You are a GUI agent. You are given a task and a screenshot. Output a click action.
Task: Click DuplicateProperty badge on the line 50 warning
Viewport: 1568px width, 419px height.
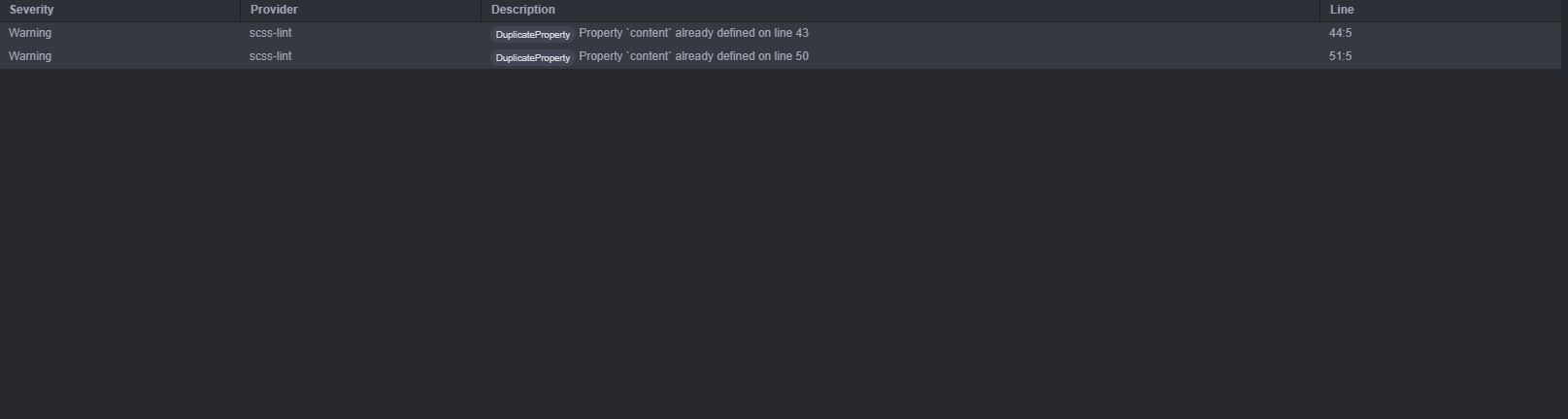[x=533, y=57]
